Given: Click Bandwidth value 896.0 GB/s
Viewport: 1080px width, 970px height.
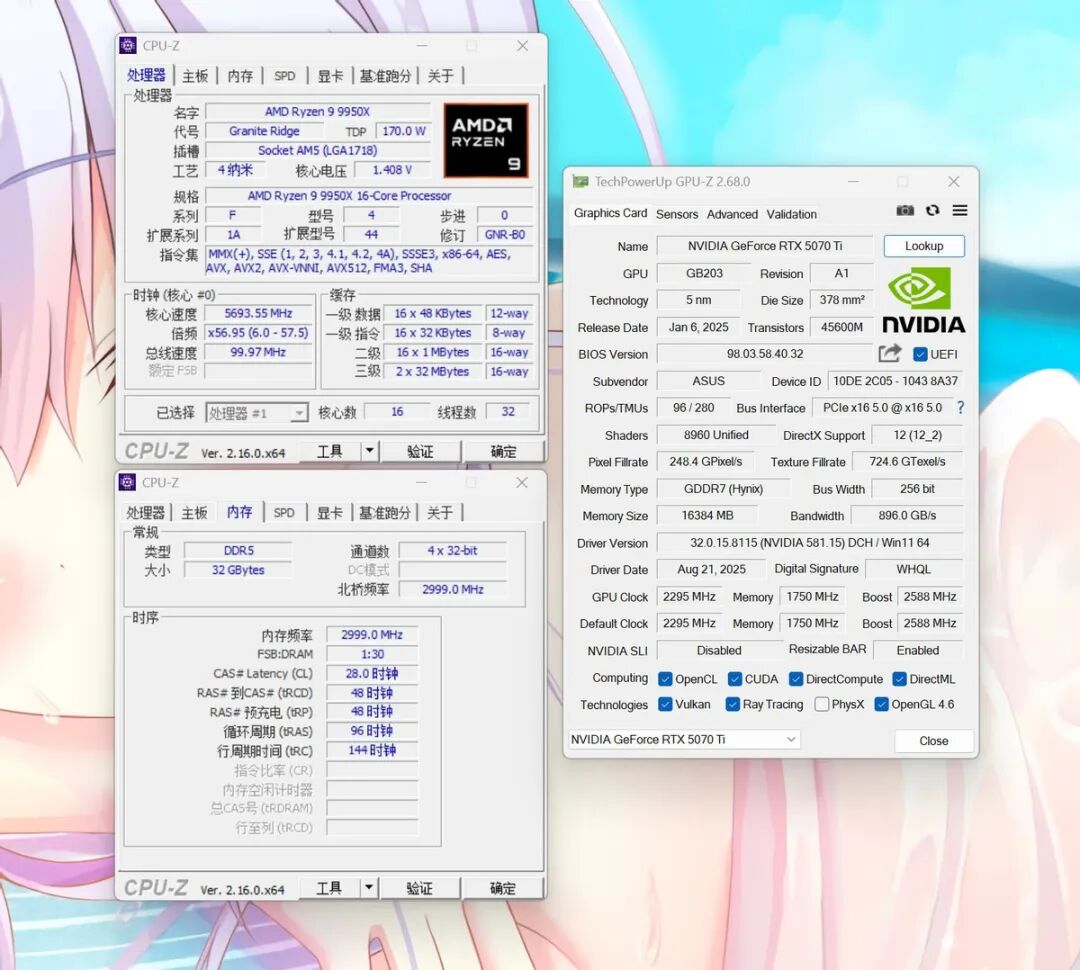Looking at the screenshot, I should pos(907,515).
